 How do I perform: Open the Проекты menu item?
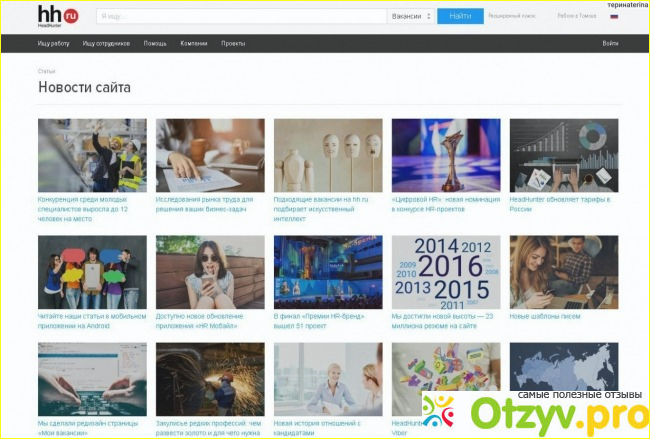coord(233,43)
